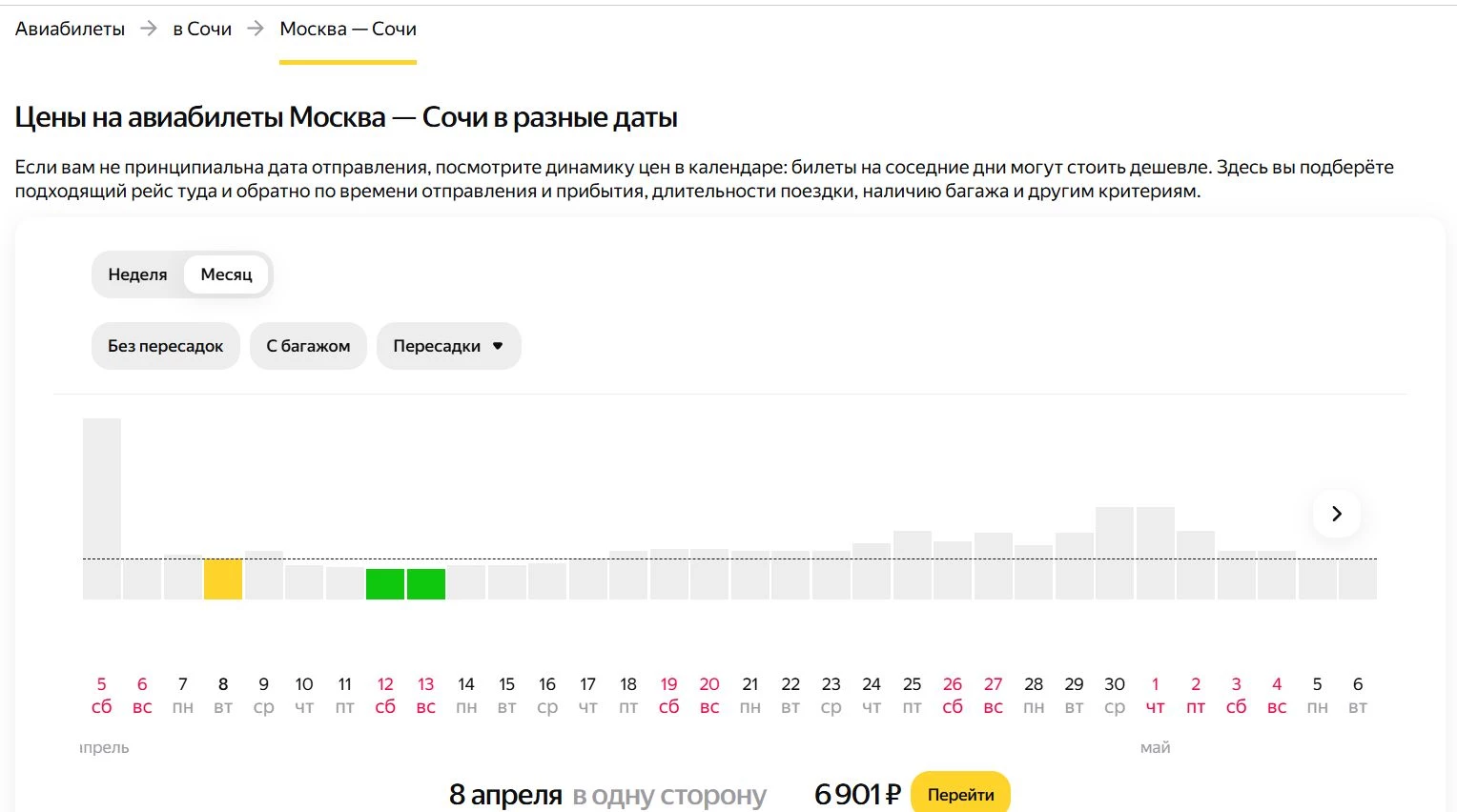Screen dimensions: 1457x812
Task: Click the в одну сторону text
Action: (x=669, y=796)
